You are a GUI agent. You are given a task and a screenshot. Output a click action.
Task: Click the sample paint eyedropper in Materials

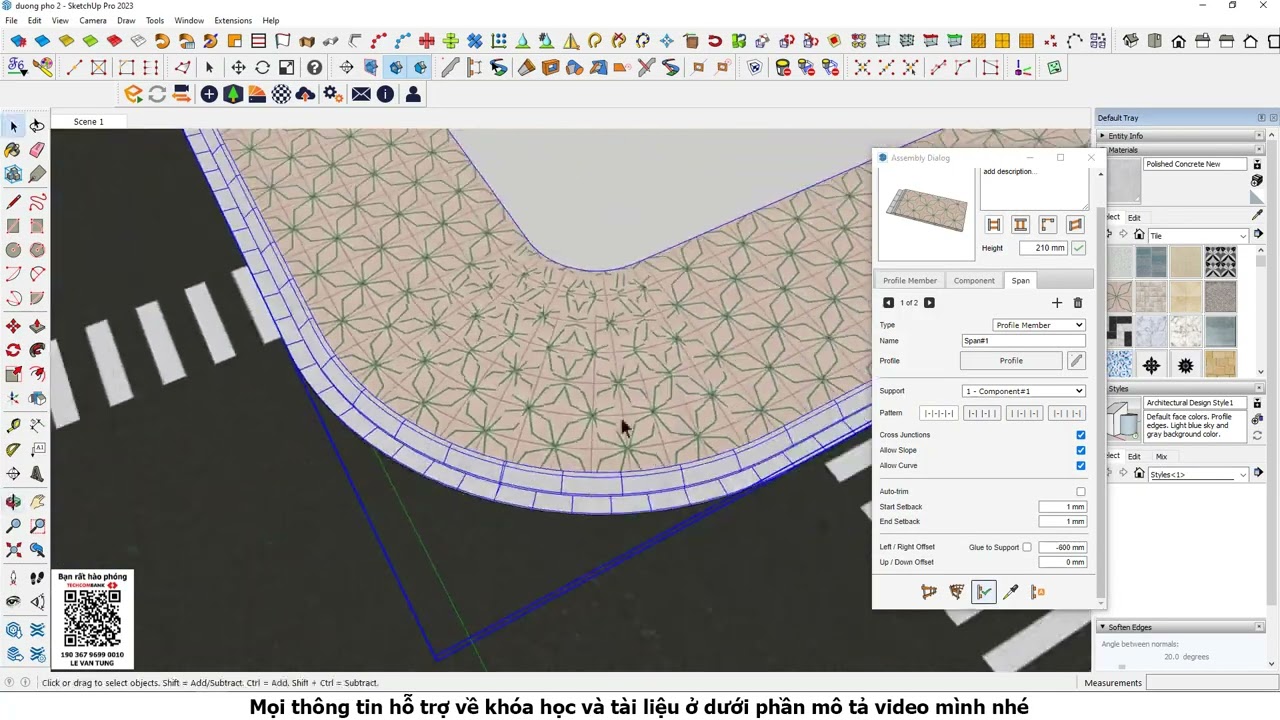[x=1257, y=215]
